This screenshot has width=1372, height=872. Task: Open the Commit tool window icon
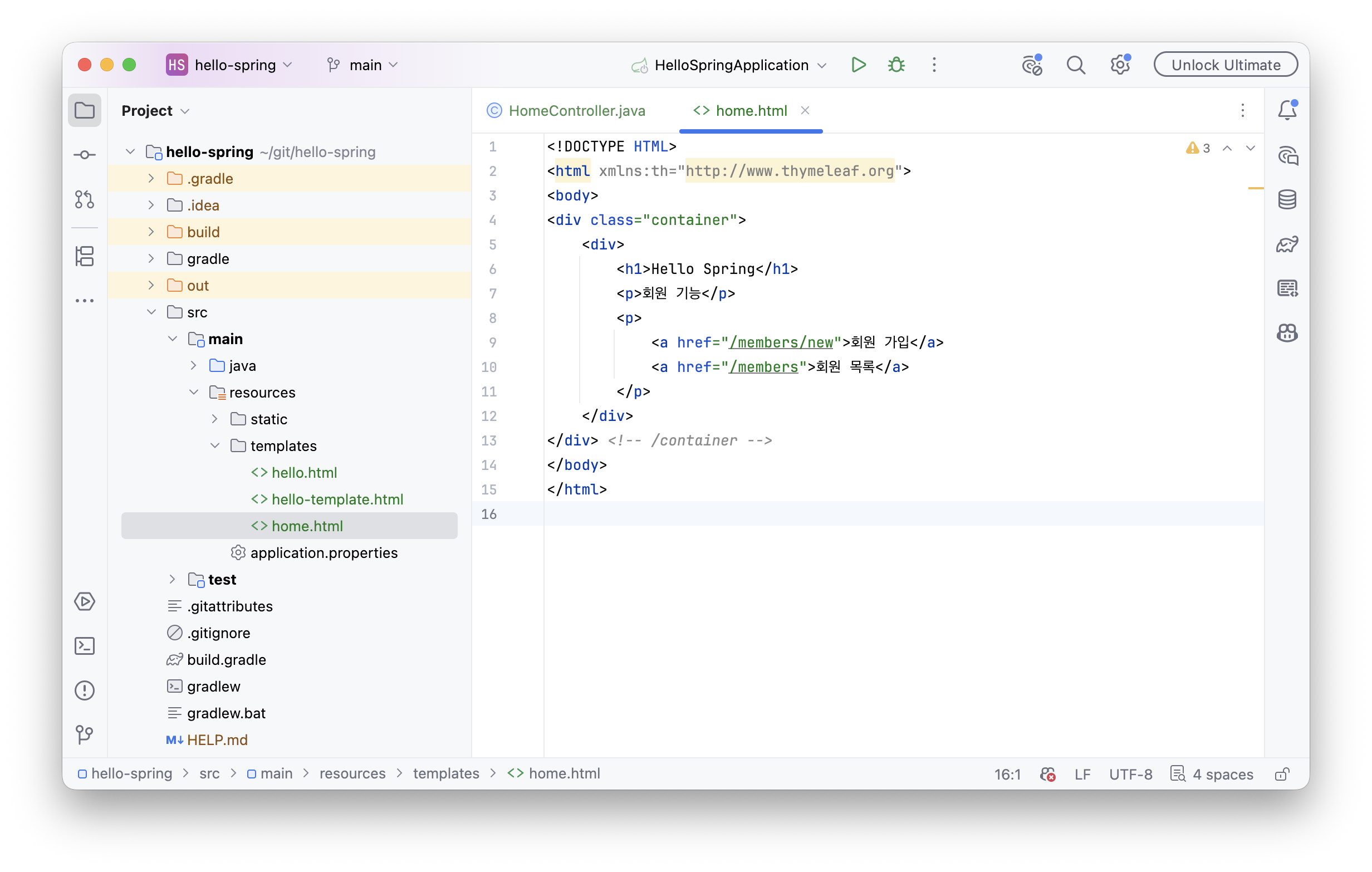click(84, 155)
